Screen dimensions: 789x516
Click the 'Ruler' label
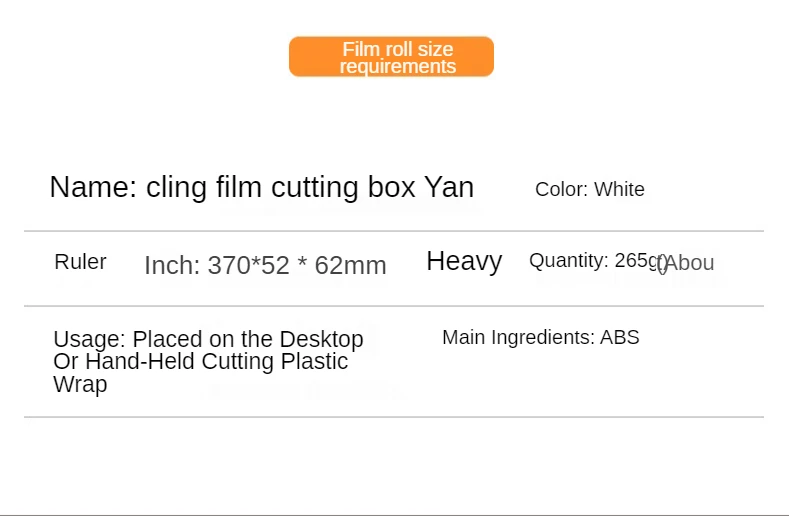tap(80, 262)
